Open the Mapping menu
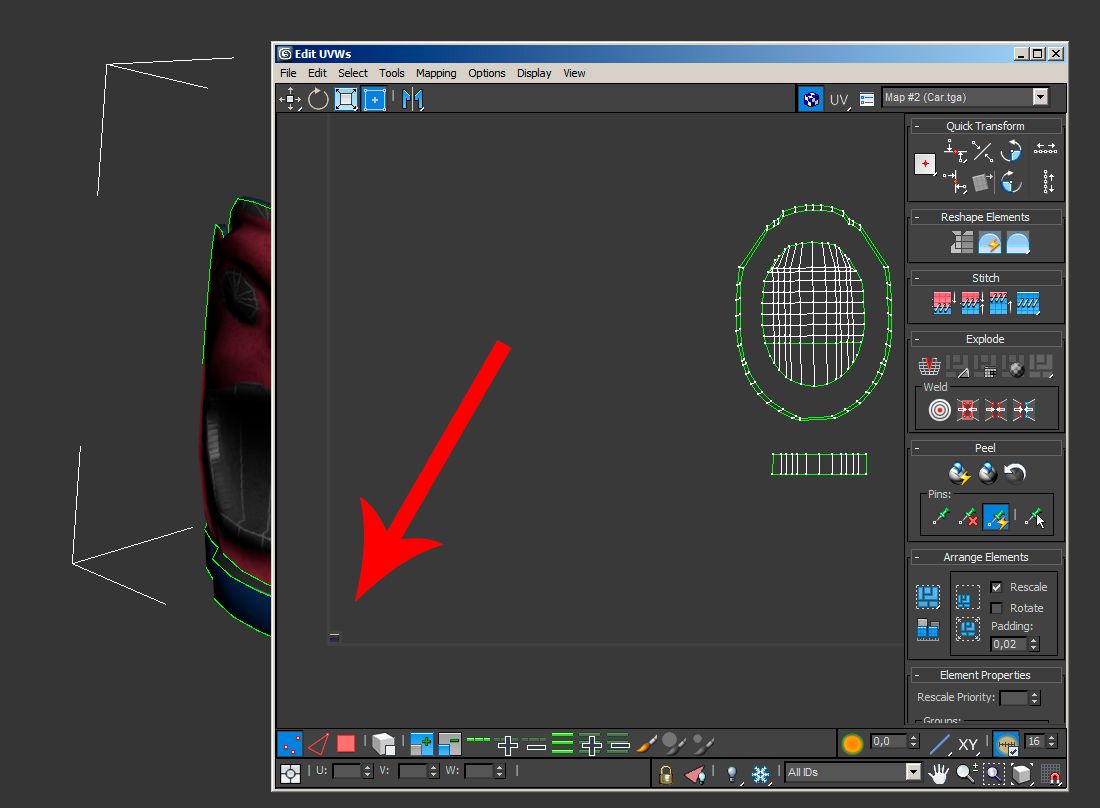 [436, 73]
